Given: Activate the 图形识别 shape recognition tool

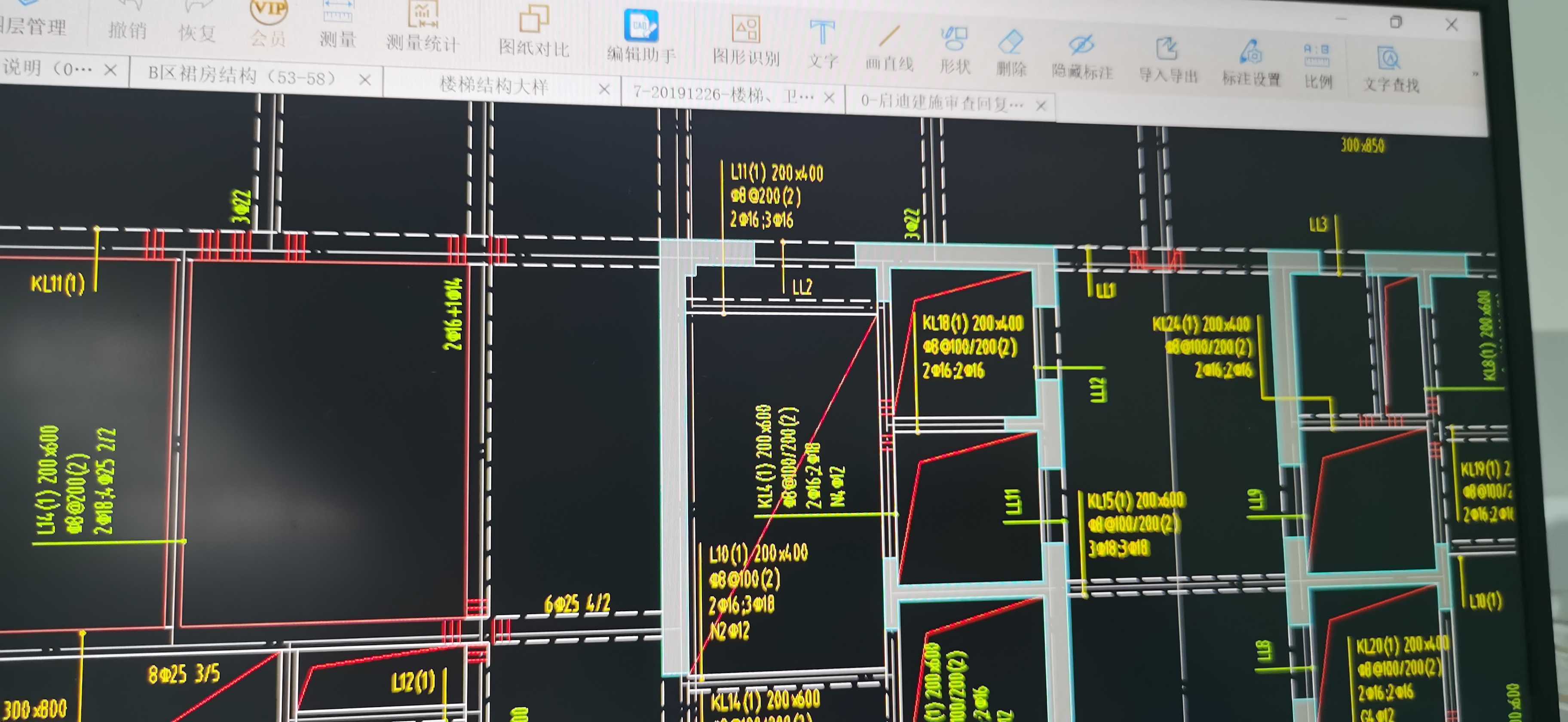Looking at the screenshot, I should click(x=746, y=41).
